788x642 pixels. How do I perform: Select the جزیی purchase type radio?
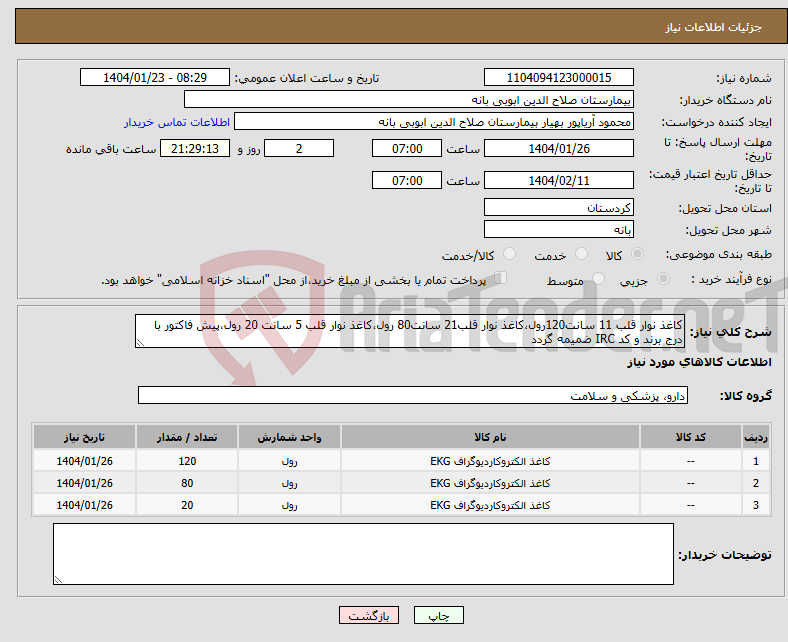[663, 279]
